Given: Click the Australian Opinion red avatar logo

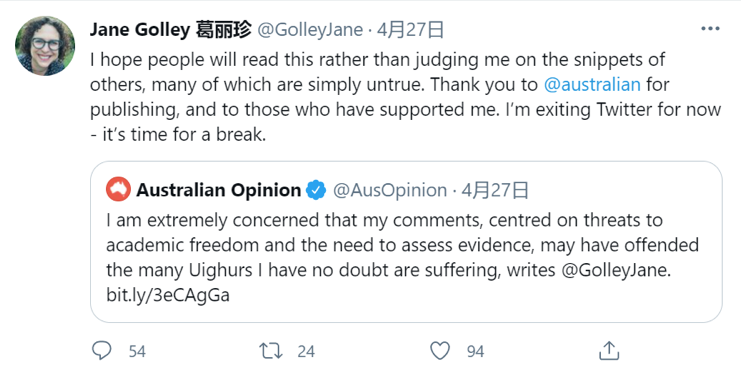Looking at the screenshot, I should [118, 190].
